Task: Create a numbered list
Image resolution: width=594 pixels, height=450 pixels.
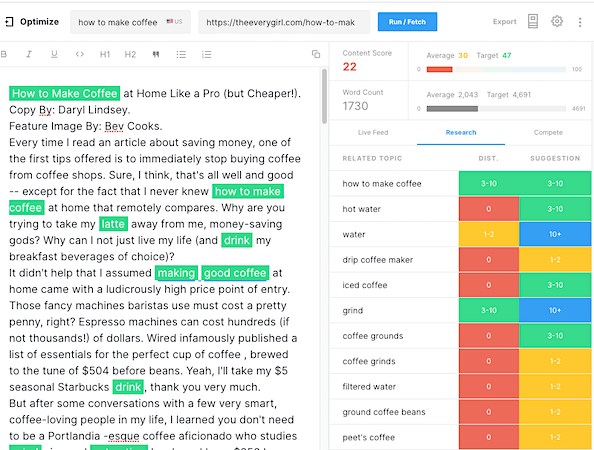Action: pos(206,55)
